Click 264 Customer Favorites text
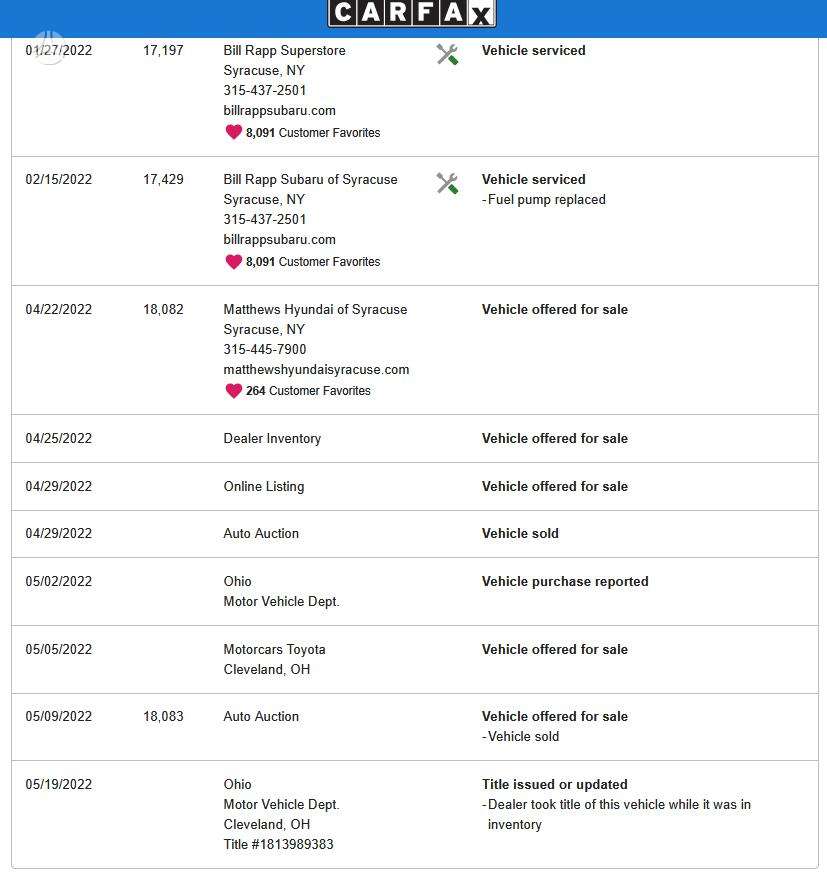 308,390
